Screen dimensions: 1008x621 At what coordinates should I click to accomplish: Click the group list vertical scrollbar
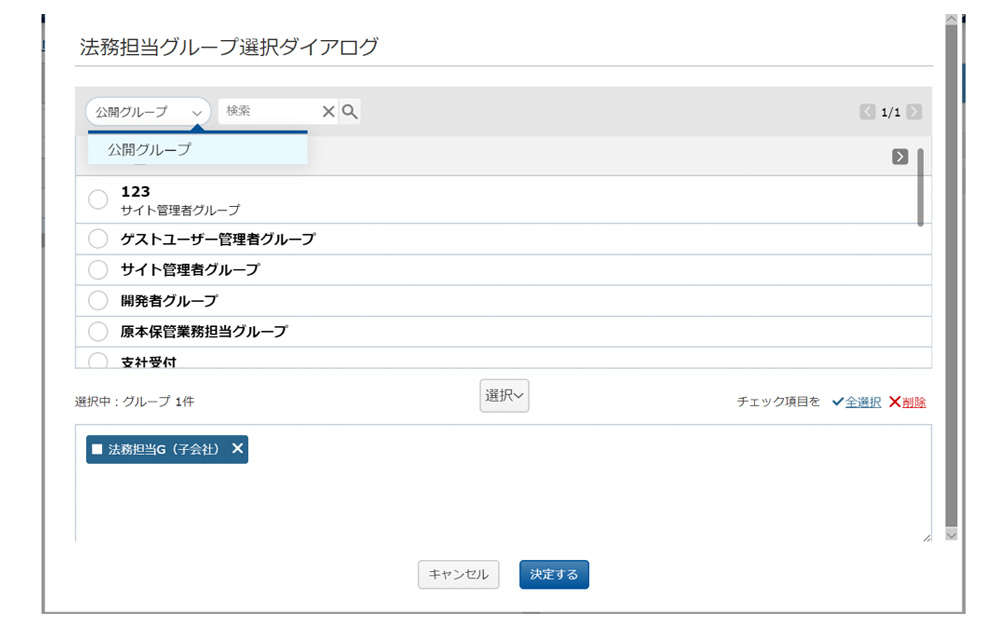pos(920,190)
